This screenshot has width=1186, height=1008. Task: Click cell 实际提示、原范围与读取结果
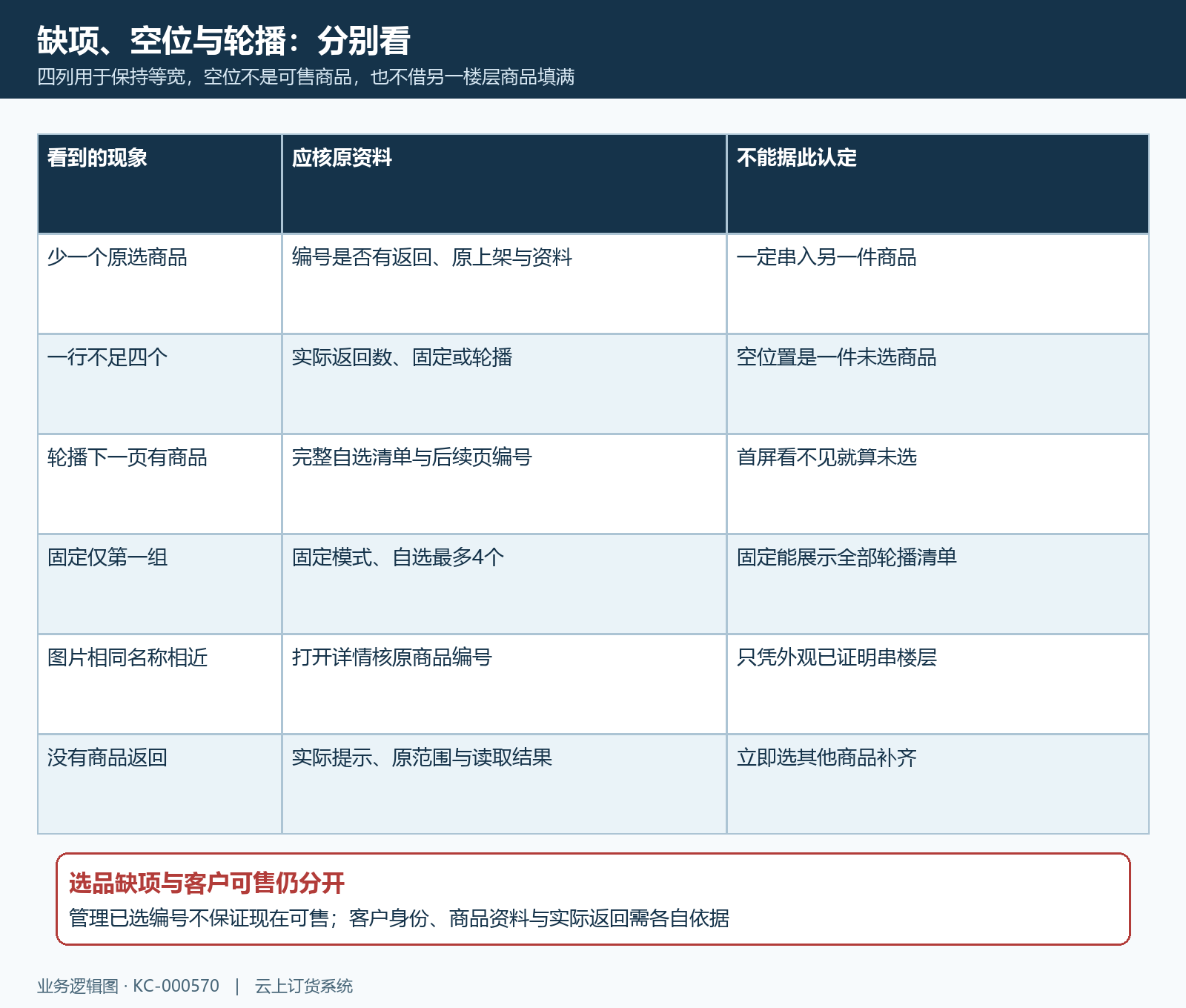tap(504, 784)
